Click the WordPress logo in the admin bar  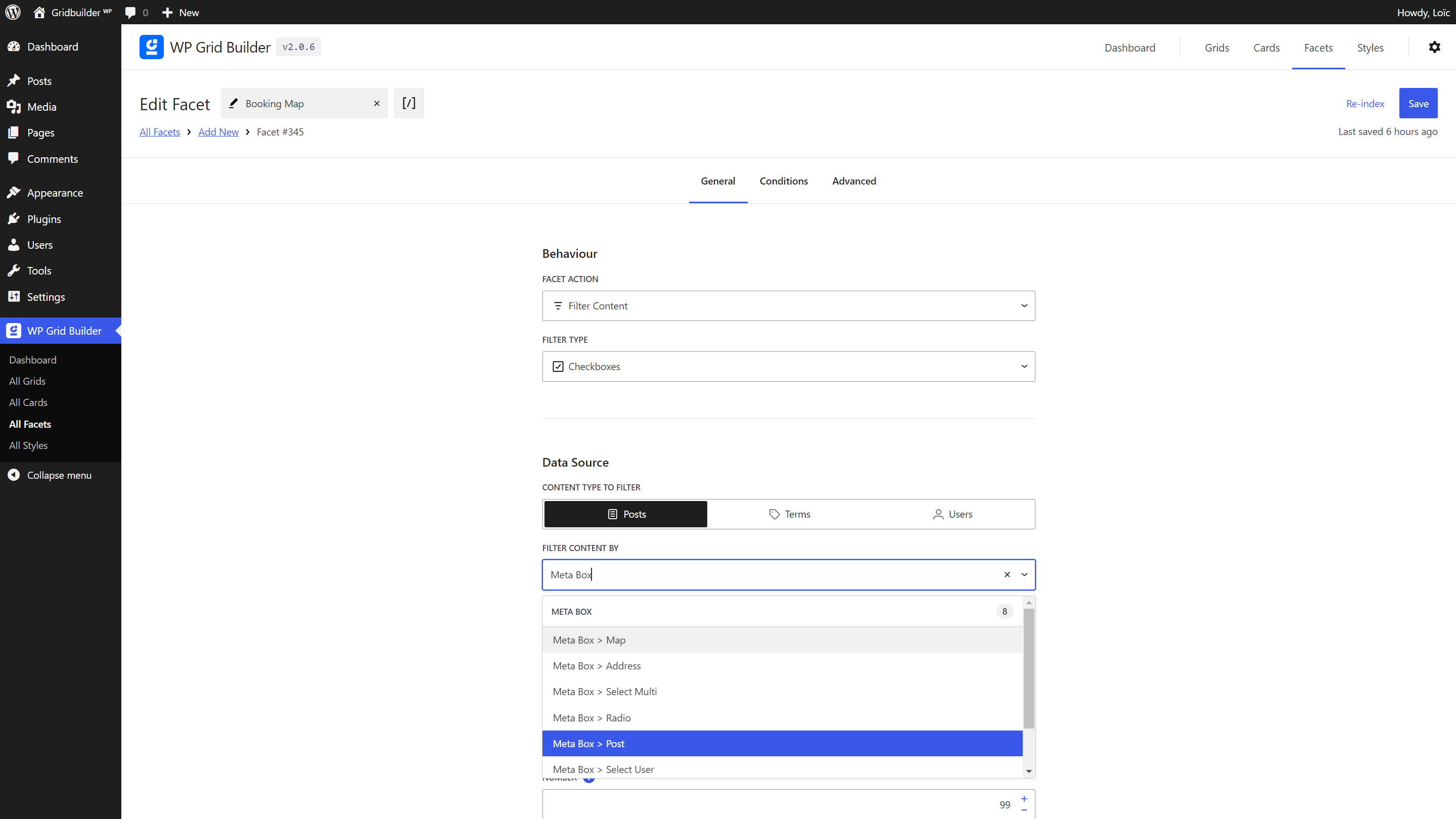point(13,12)
